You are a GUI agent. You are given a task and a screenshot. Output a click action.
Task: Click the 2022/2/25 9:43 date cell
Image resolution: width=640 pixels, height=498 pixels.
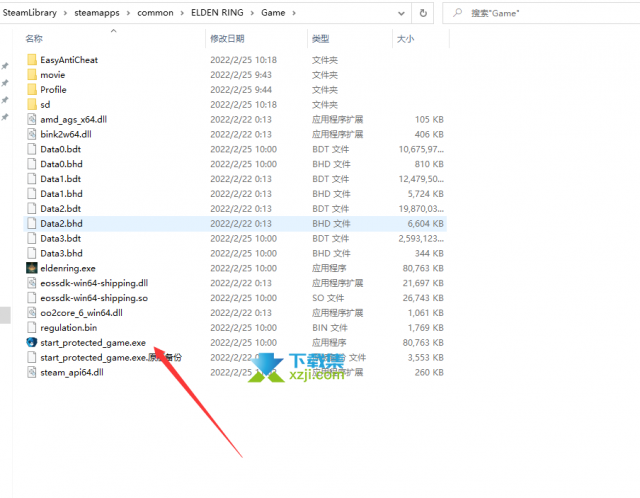coord(241,75)
